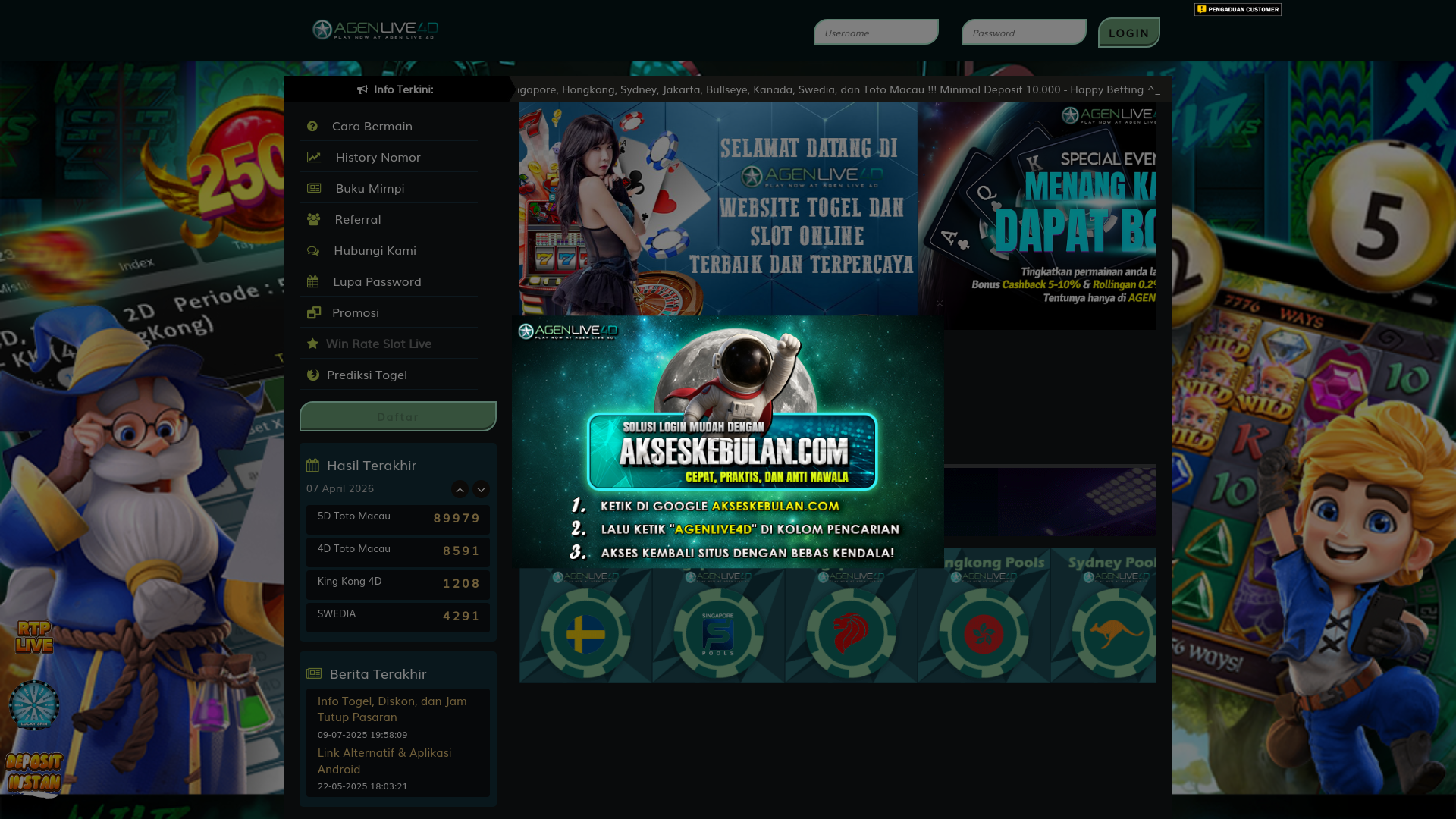This screenshot has height=819, width=1456.
Task: Click the Username input field
Action: [876, 33]
